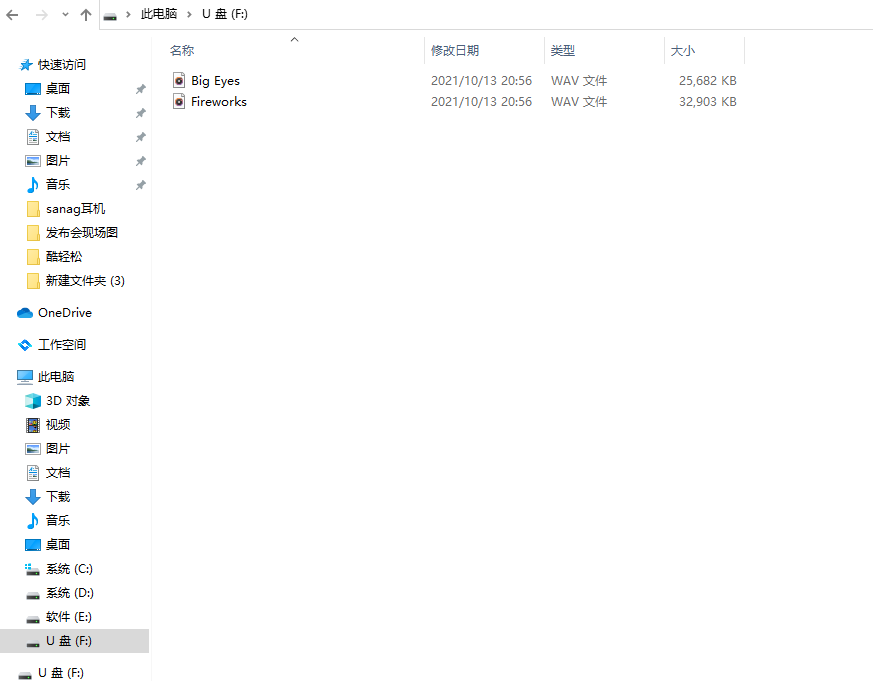The width and height of the screenshot is (873, 681).
Task: Select 此电脑 in navigation pane
Action: (x=56, y=377)
